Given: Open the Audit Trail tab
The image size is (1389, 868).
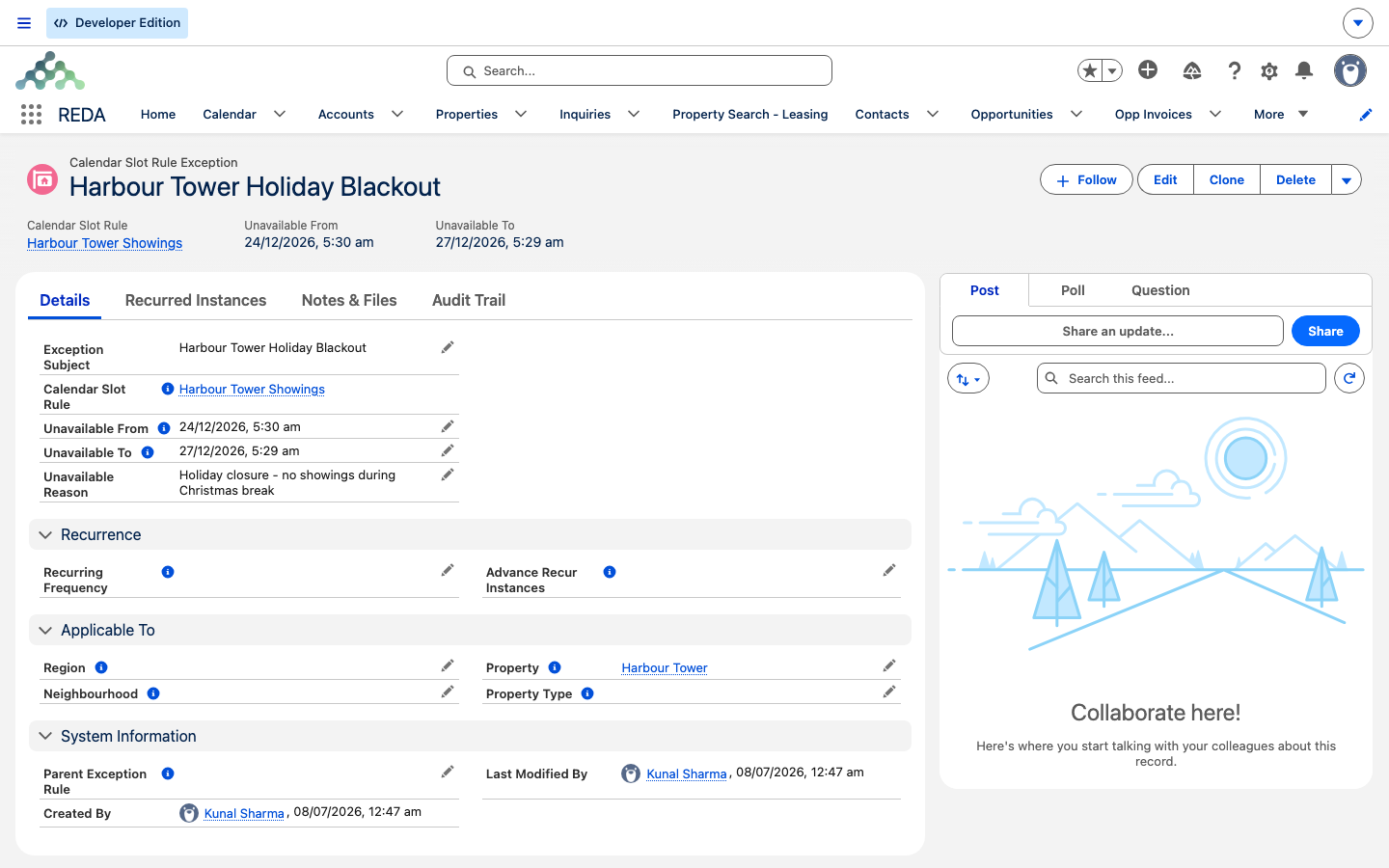Looking at the screenshot, I should (x=469, y=300).
